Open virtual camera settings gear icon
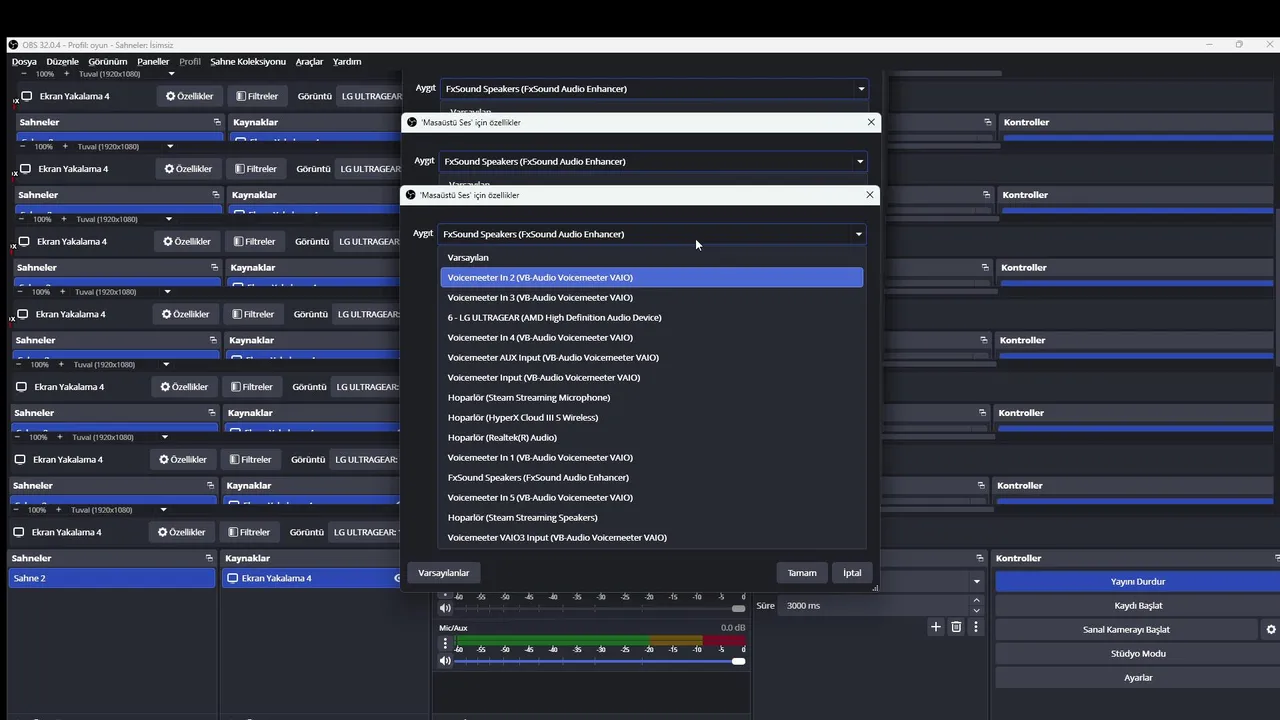 (x=1271, y=629)
